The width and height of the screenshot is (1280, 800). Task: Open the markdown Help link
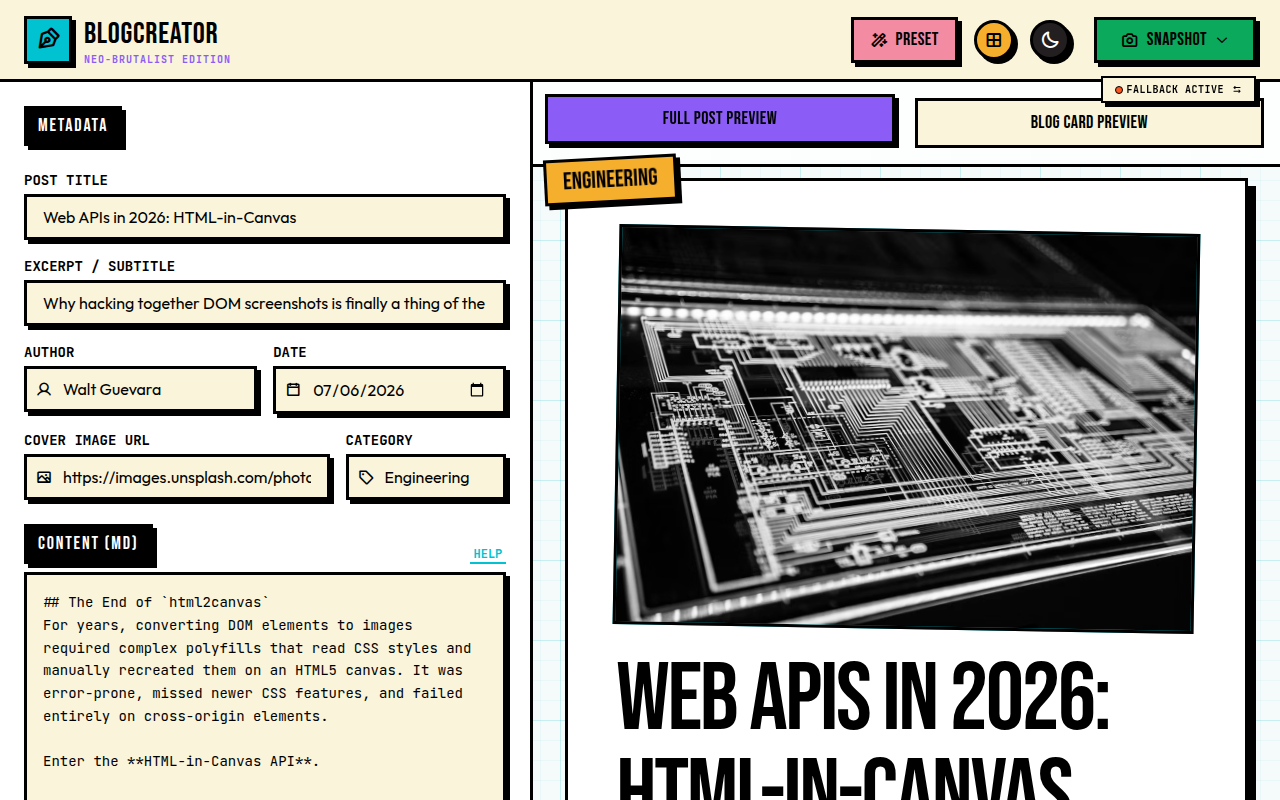(x=488, y=554)
